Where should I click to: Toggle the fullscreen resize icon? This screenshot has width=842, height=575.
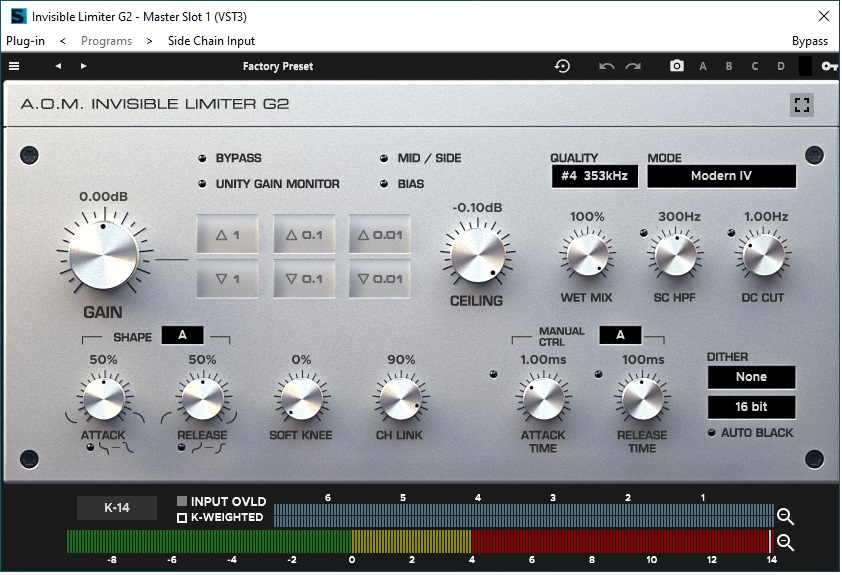(x=802, y=105)
